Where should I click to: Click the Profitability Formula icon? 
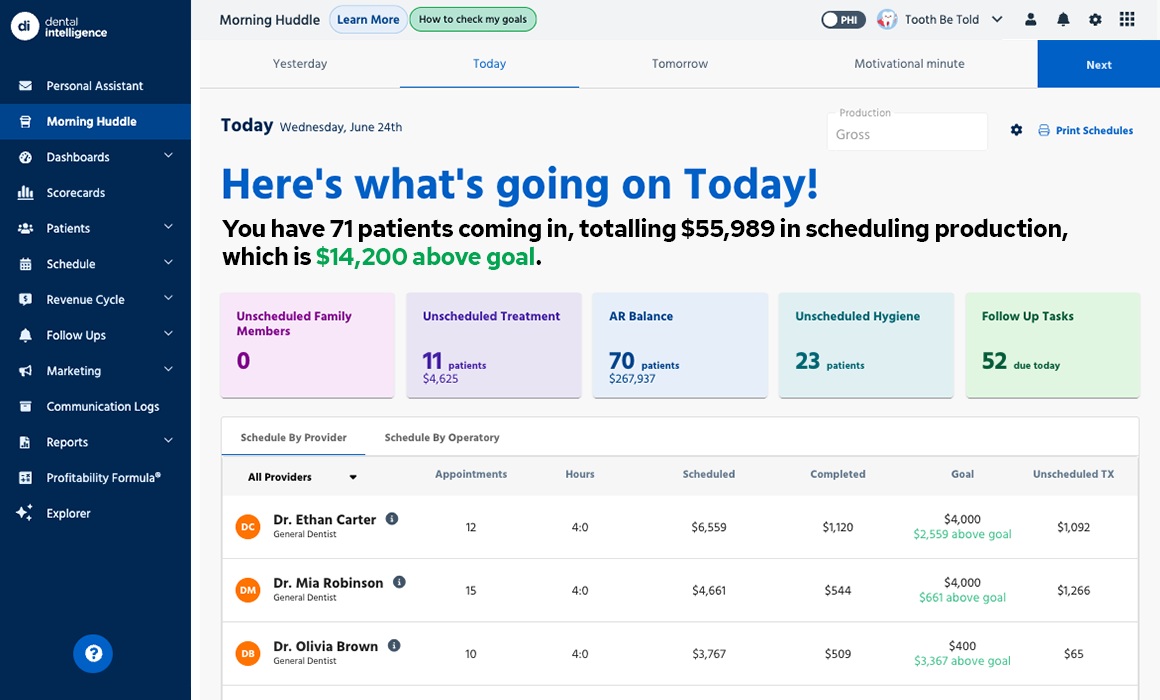[x=25, y=477]
